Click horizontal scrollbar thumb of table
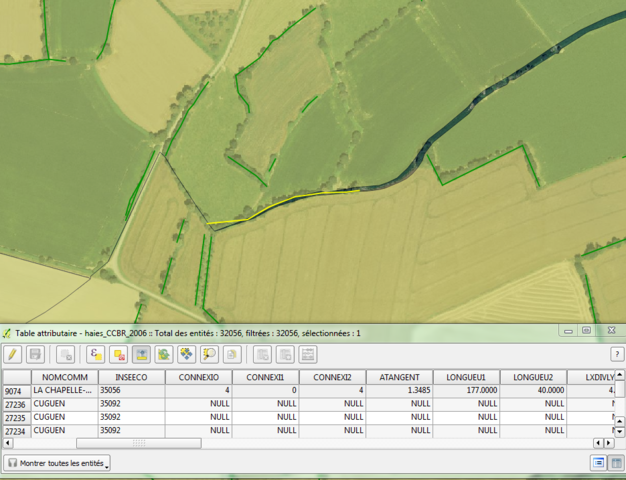626x480 pixels. click(x=139, y=443)
